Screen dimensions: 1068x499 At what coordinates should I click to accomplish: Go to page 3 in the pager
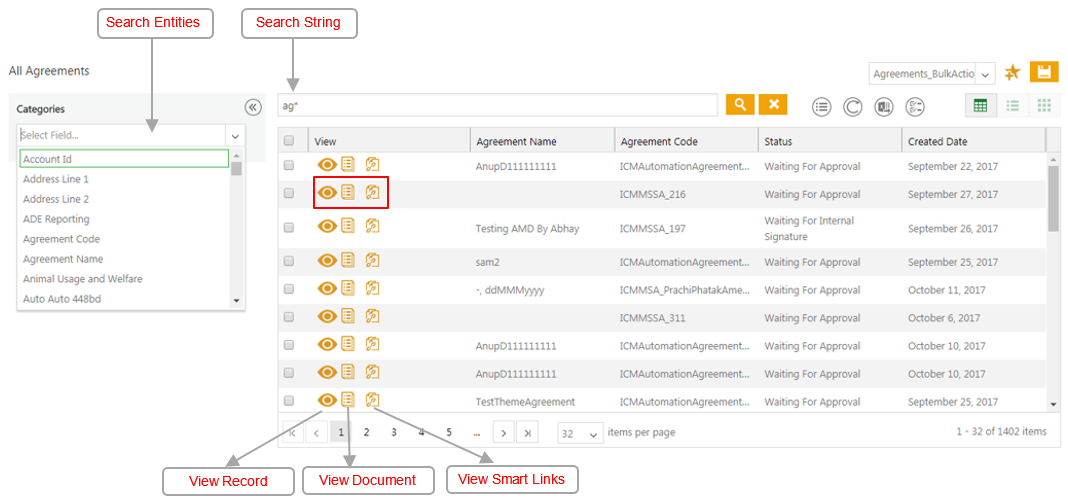[394, 432]
